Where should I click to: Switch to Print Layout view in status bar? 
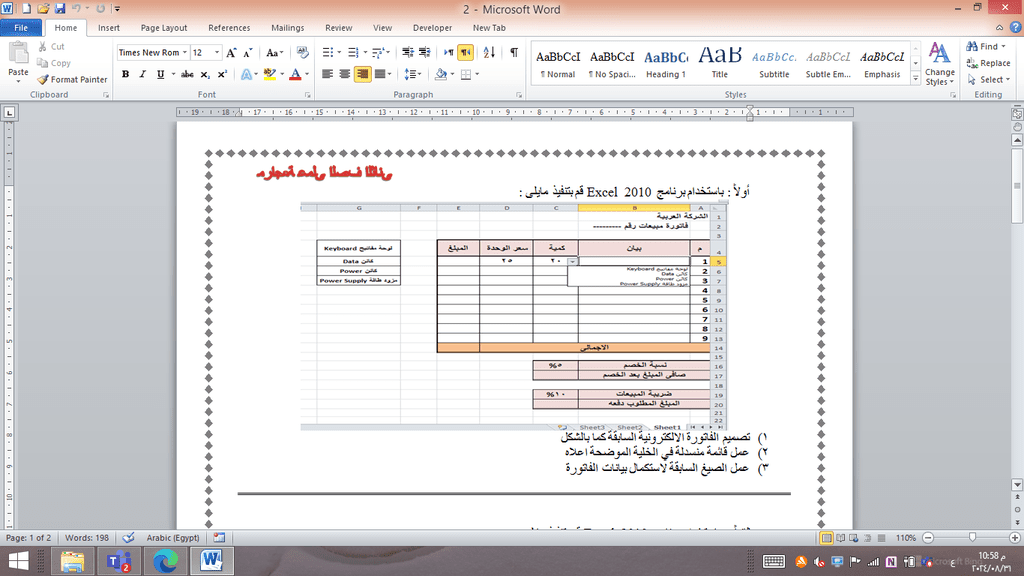point(827,537)
